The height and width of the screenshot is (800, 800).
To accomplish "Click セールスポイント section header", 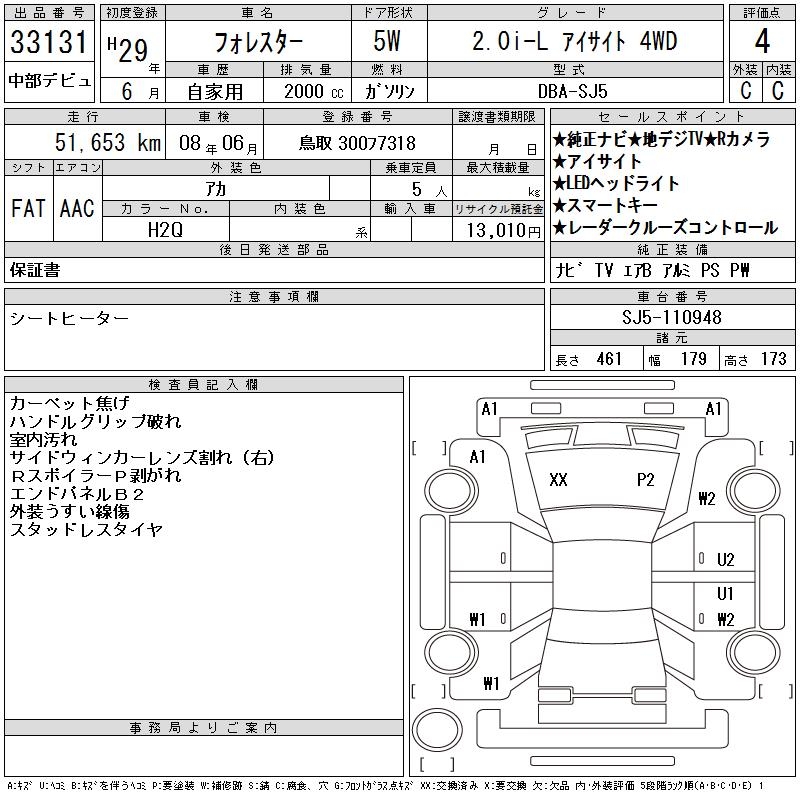I will point(672,117).
